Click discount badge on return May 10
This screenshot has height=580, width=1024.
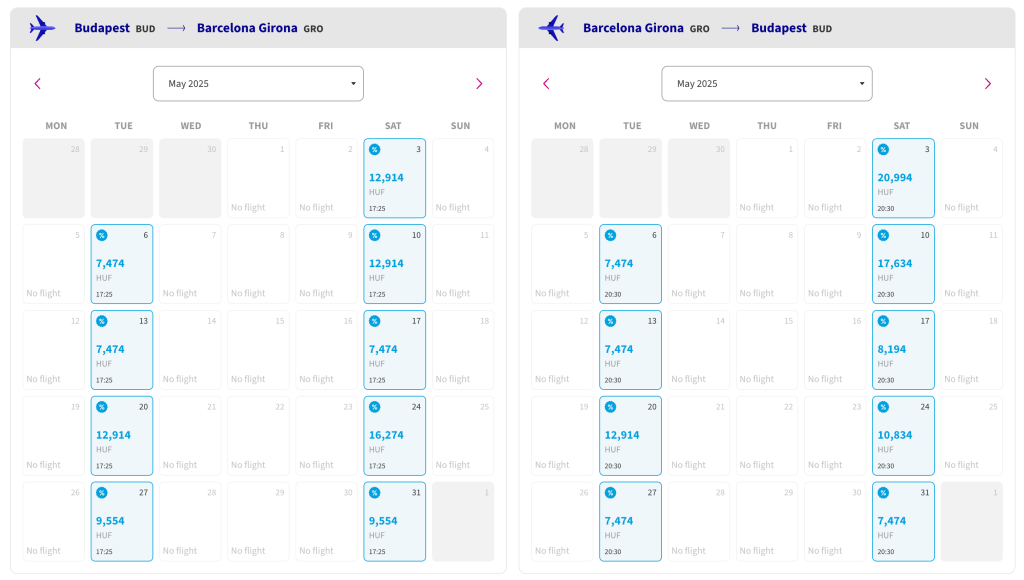point(883,235)
